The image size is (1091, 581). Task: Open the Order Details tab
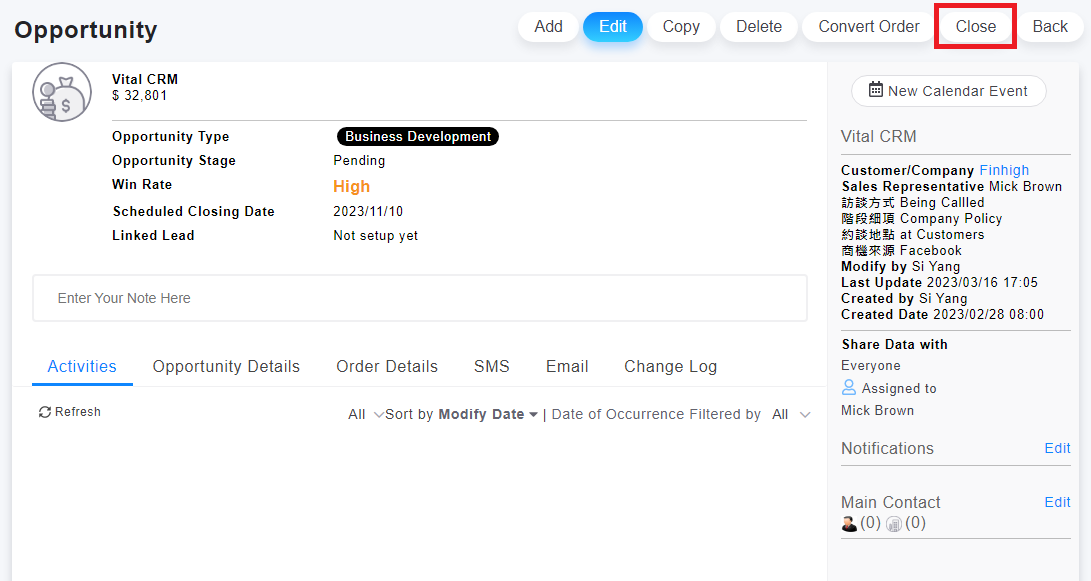coord(387,366)
